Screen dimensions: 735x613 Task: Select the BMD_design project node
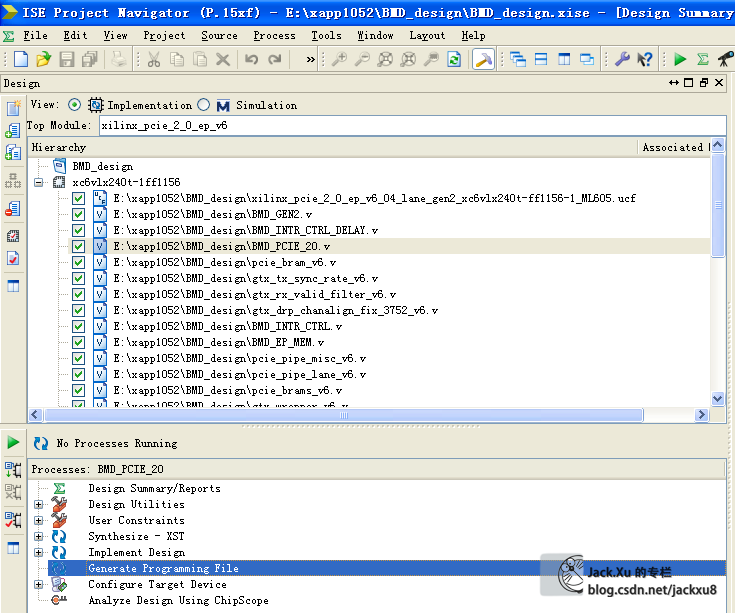102,166
